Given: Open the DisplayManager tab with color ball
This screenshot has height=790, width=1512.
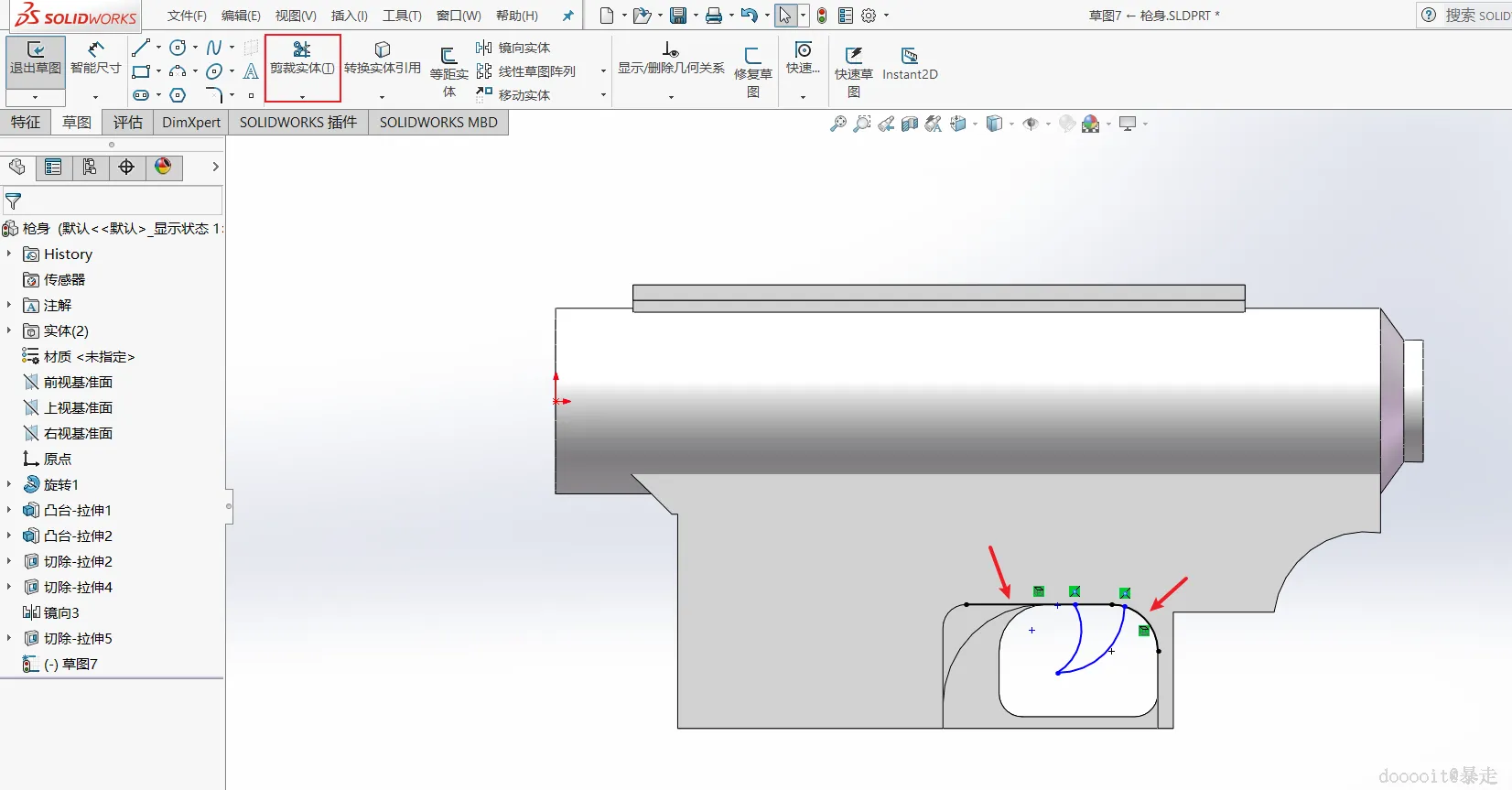Looking at the screenshot, I should point(163,167).
